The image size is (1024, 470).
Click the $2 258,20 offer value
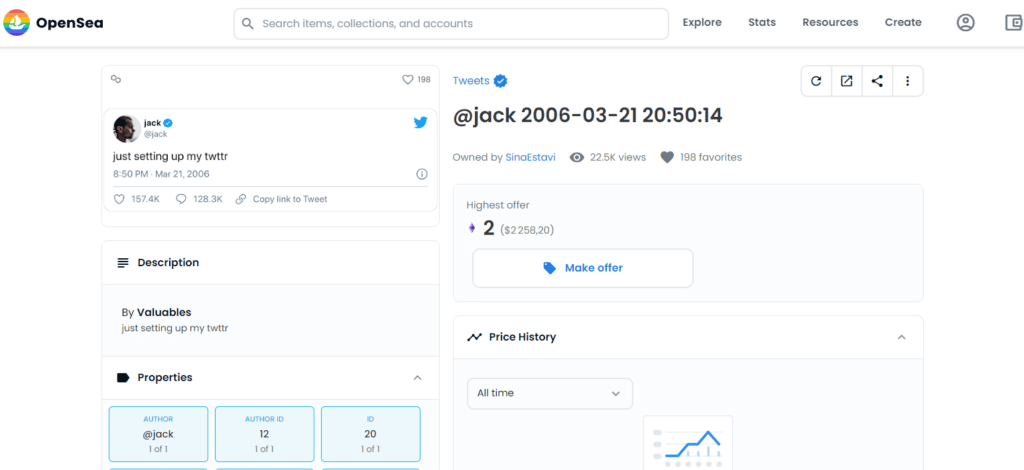[x=527, y=230]
